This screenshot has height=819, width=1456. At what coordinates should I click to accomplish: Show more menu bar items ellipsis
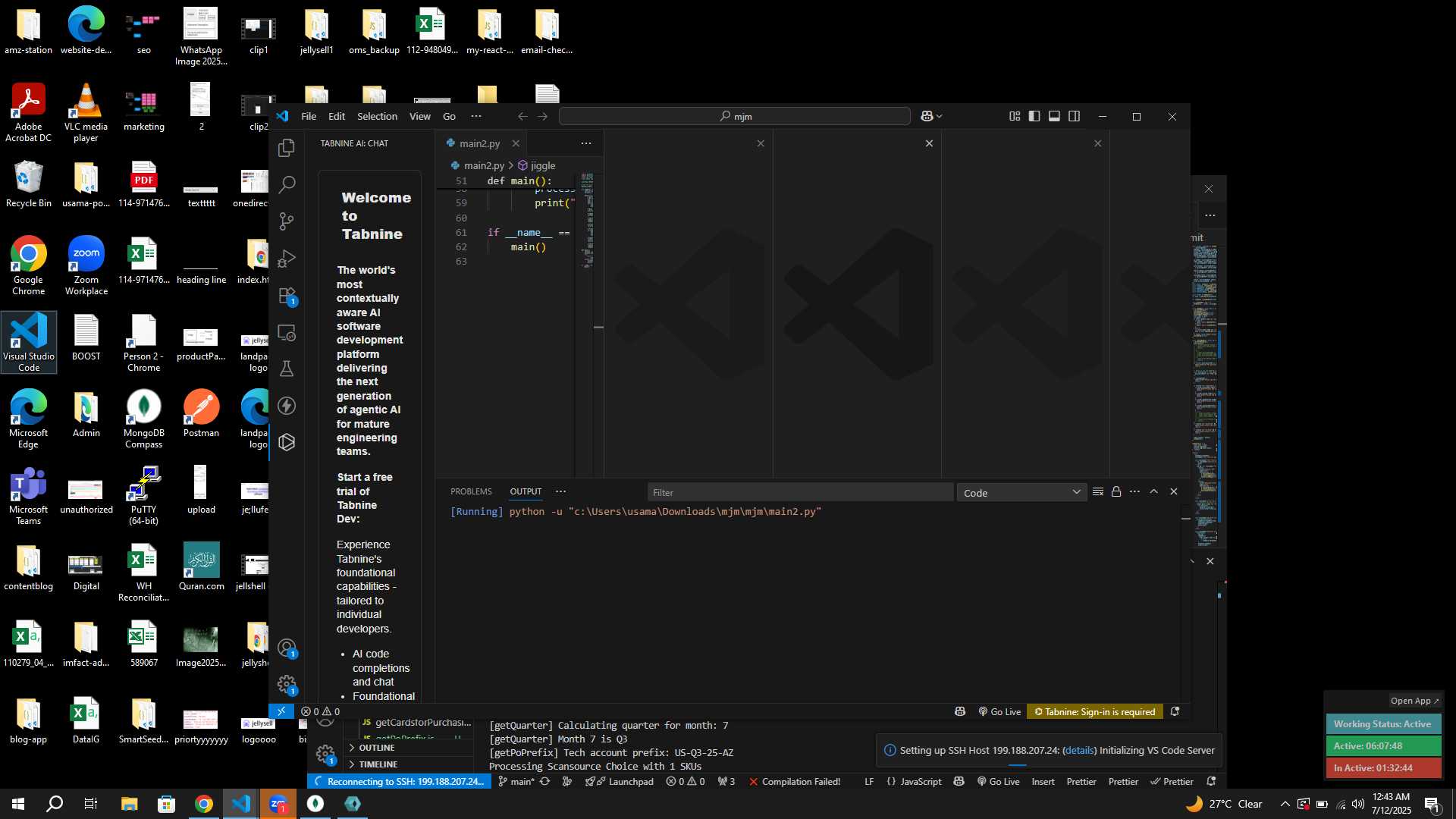point(476,116)
